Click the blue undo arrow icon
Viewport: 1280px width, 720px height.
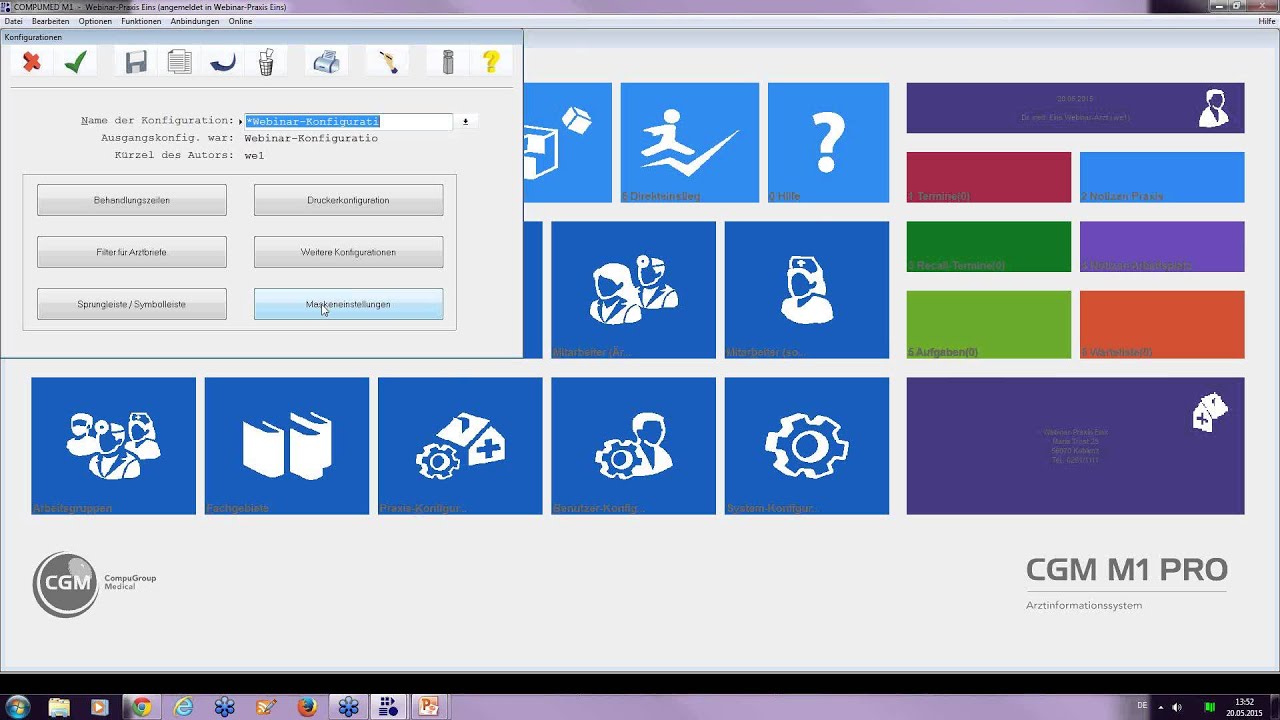[x=222, y=62]
